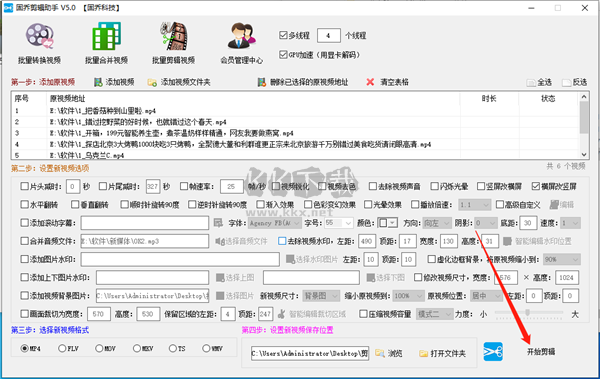Enable 片尾减时 checkbox
The width and height of the screenshot is (600, 379).
[103, 186]
